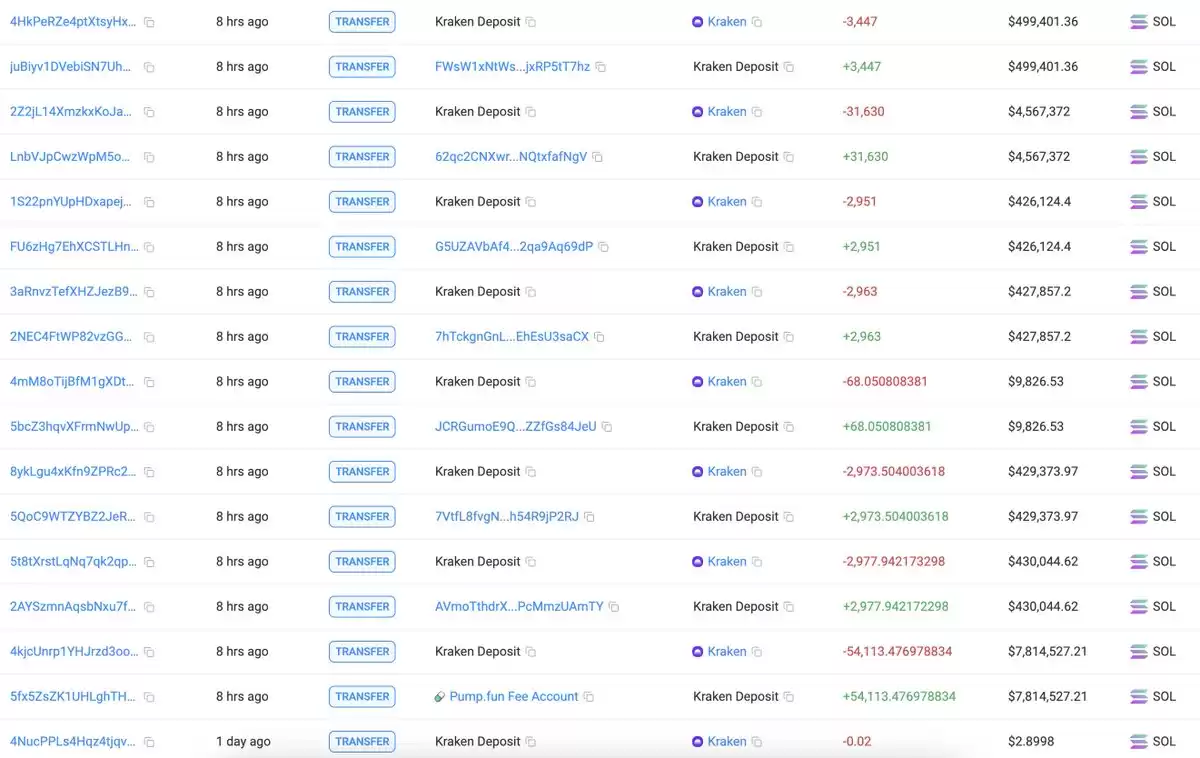
Task: Open address 62qc2CNXwr...NQtxfafNgV
Action: [x=511, y=157]
